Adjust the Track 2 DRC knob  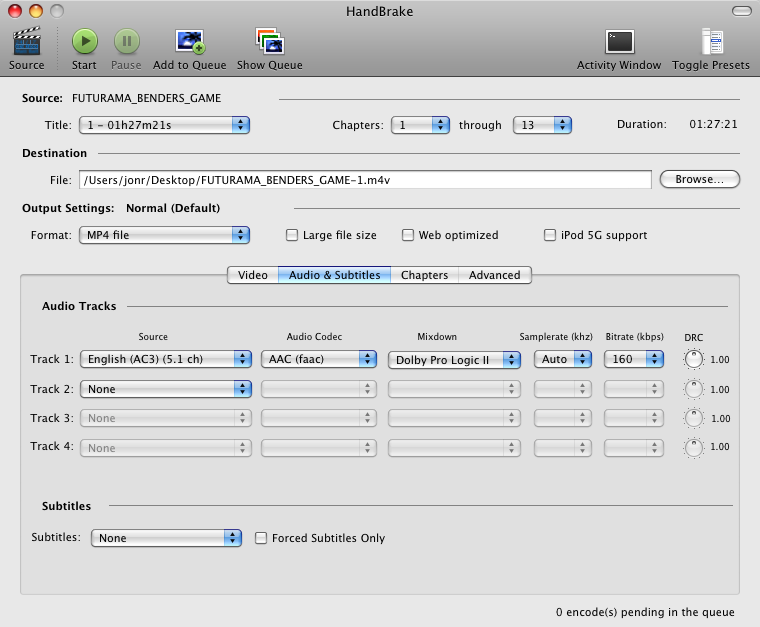[694, 389]
